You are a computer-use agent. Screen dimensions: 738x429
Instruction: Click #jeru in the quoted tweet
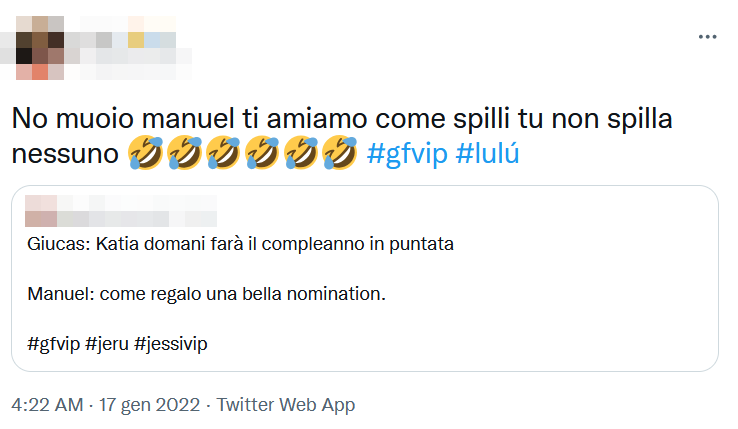tap(107, 344)
